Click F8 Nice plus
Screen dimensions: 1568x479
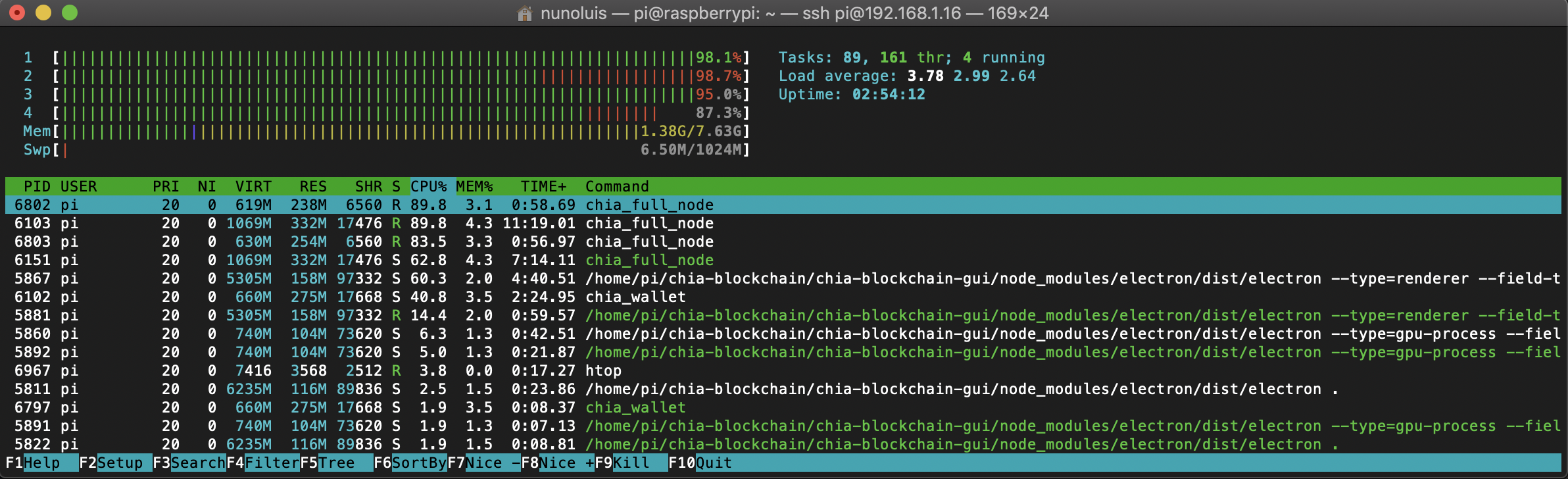(x=558, y=463)
